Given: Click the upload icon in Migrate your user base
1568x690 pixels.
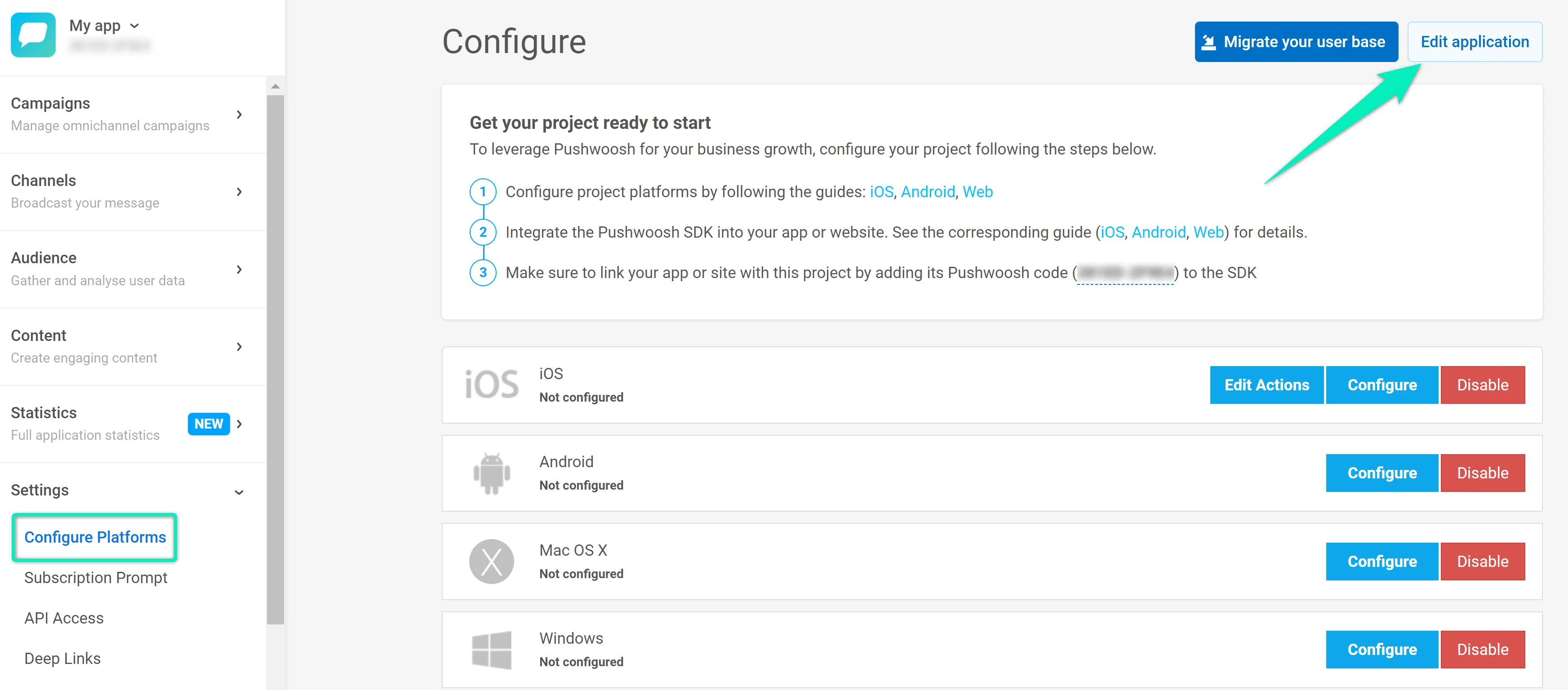Looking at the screenshot, I should [x=1209, y=41].
